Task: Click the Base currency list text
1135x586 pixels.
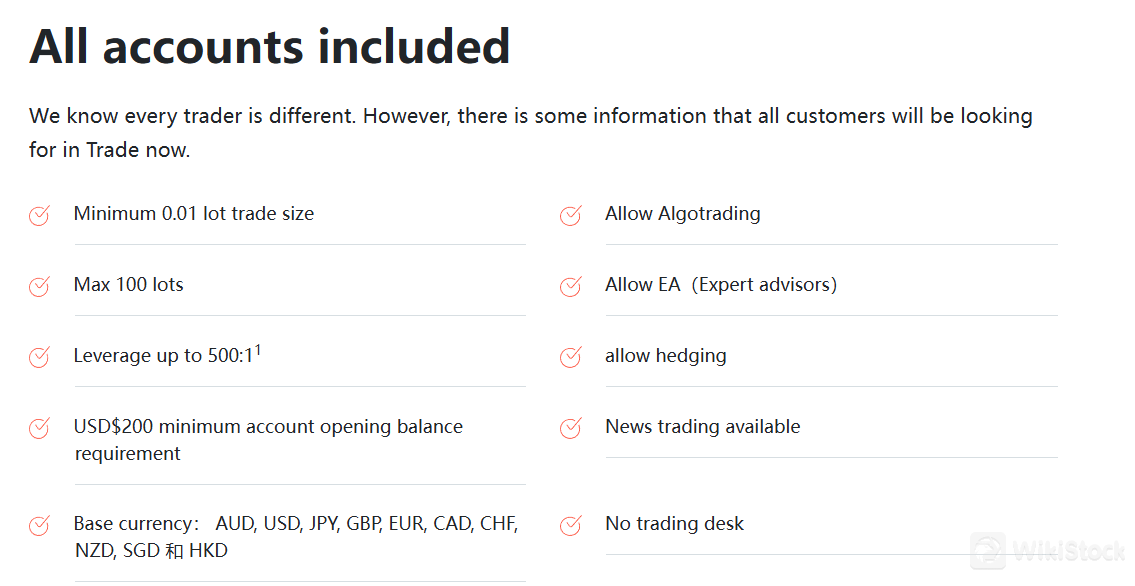Action: 295,537
